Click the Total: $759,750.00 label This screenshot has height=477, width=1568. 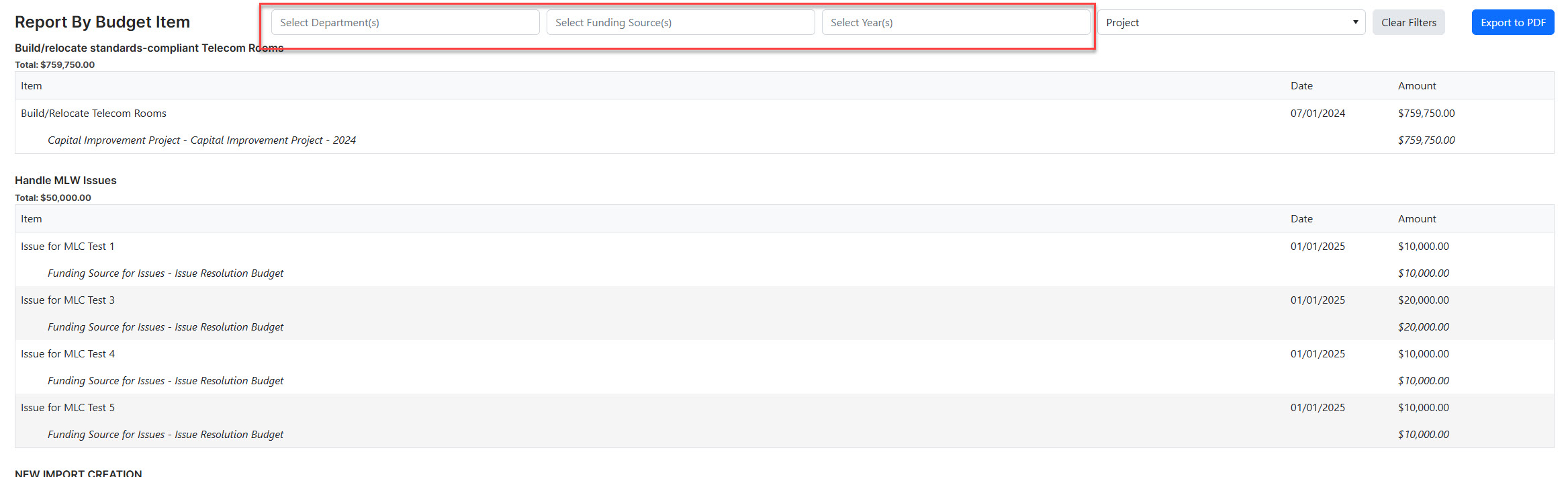[54, 64]
